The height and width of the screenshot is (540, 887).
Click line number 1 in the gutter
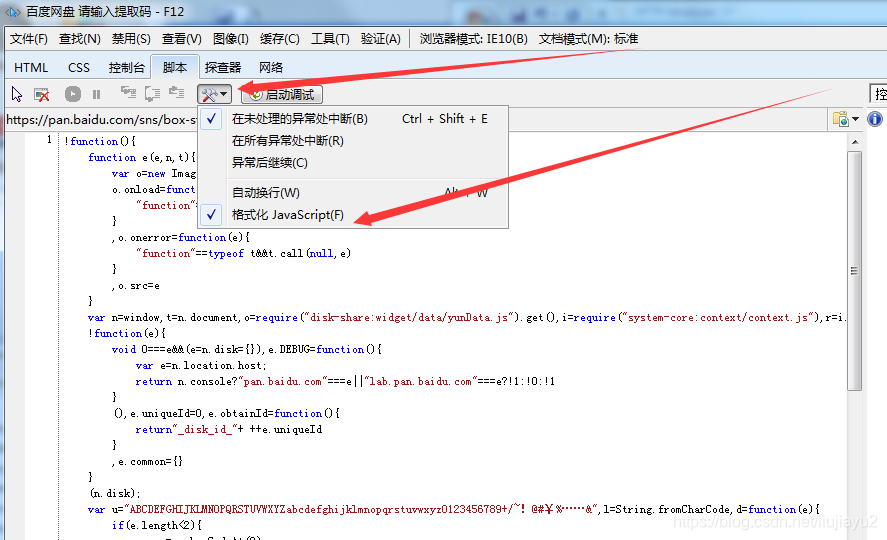coord(49,139)
